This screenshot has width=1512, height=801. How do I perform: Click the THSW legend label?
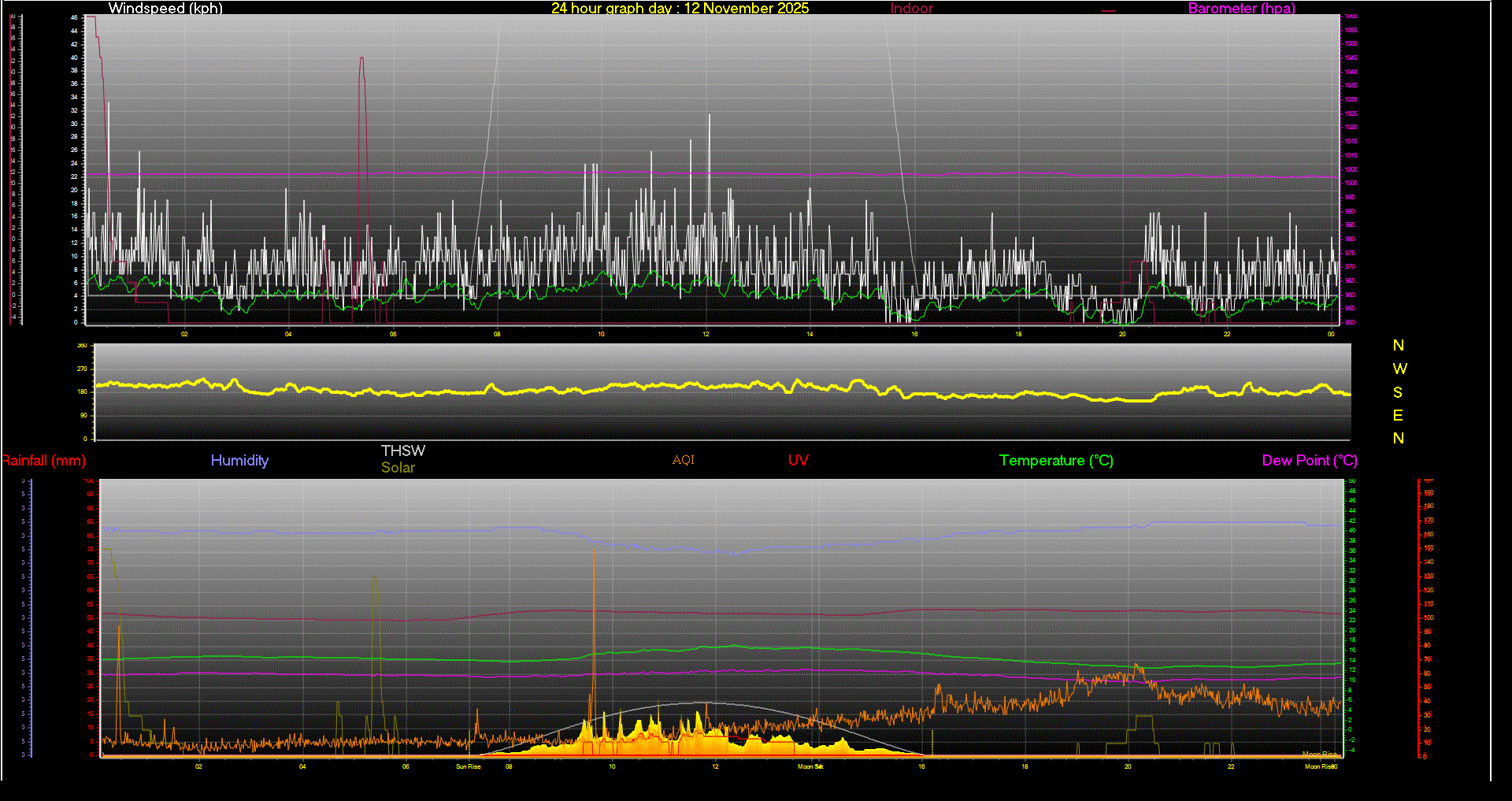pos(402,451)
